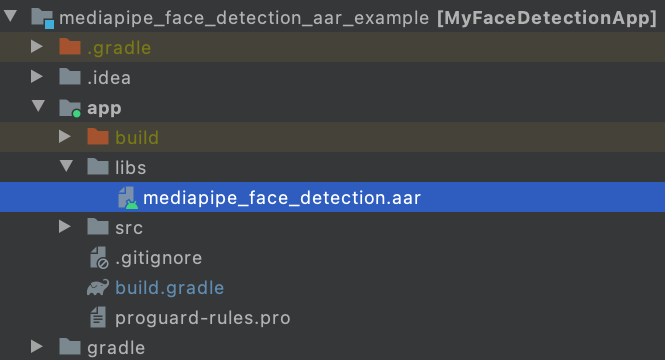Click the Gradle elephant icon

(98, 287)
